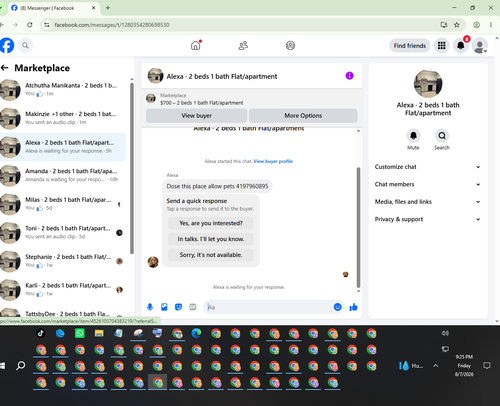The image size is (500, 406).
Task: Open the Milas conversation
Action: tap(63, 204)
